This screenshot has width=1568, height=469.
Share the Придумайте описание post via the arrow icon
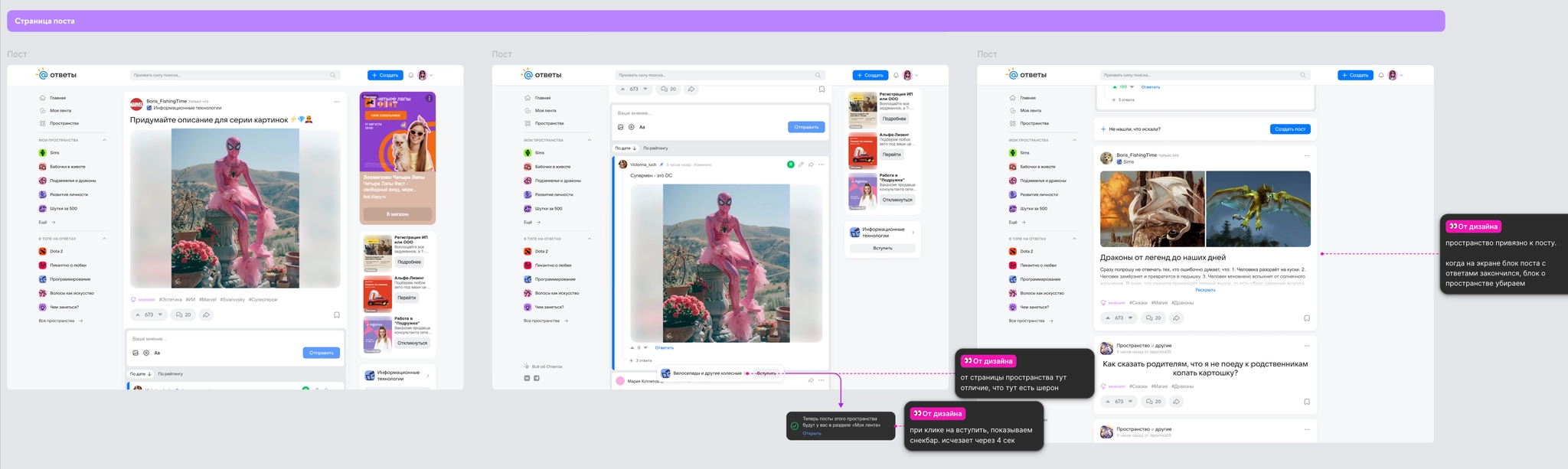pos(206,314)
